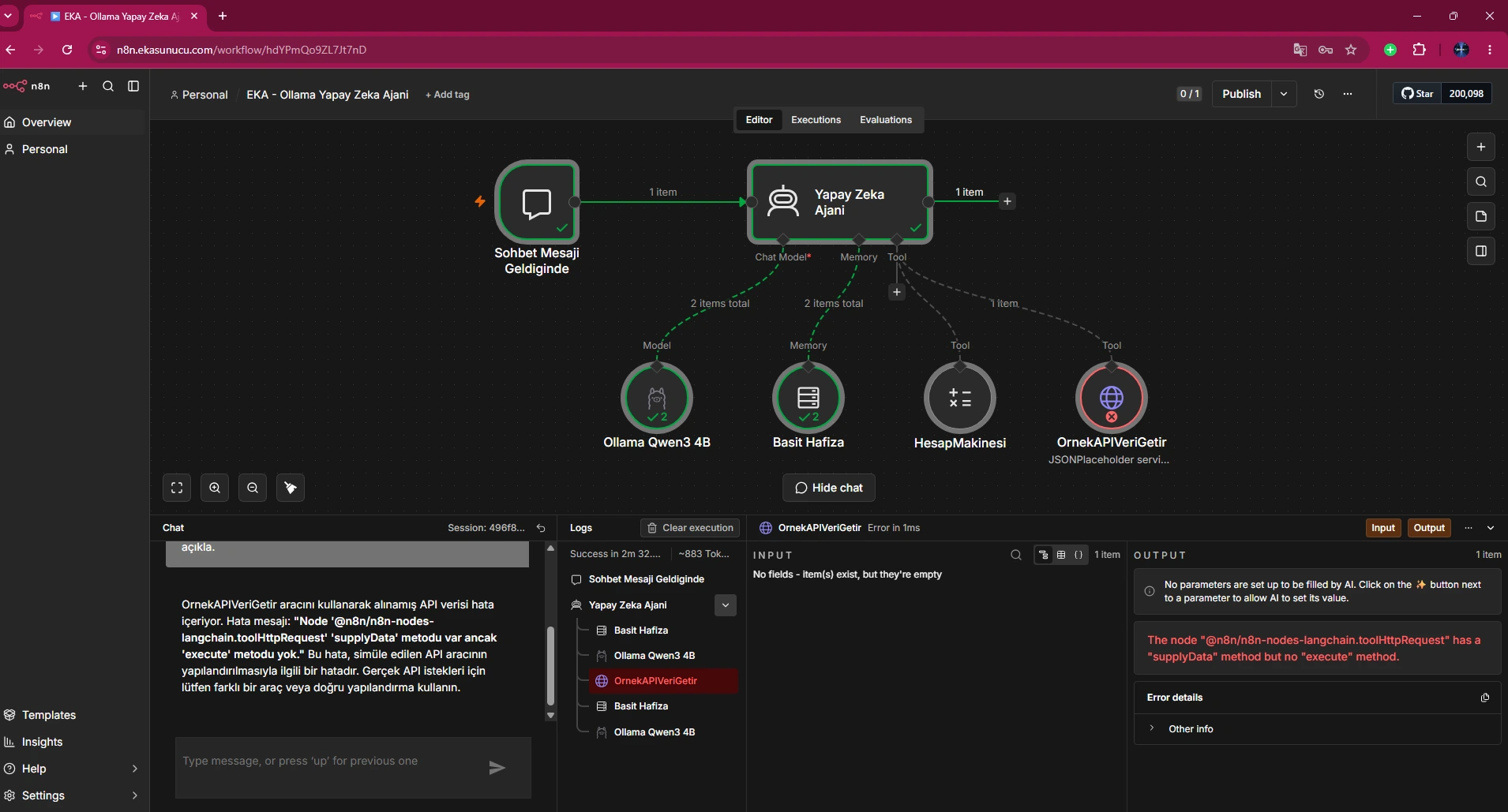Open the dropdown arrow next to Publish
The image size is (1508, 812).
[1284, 94]
